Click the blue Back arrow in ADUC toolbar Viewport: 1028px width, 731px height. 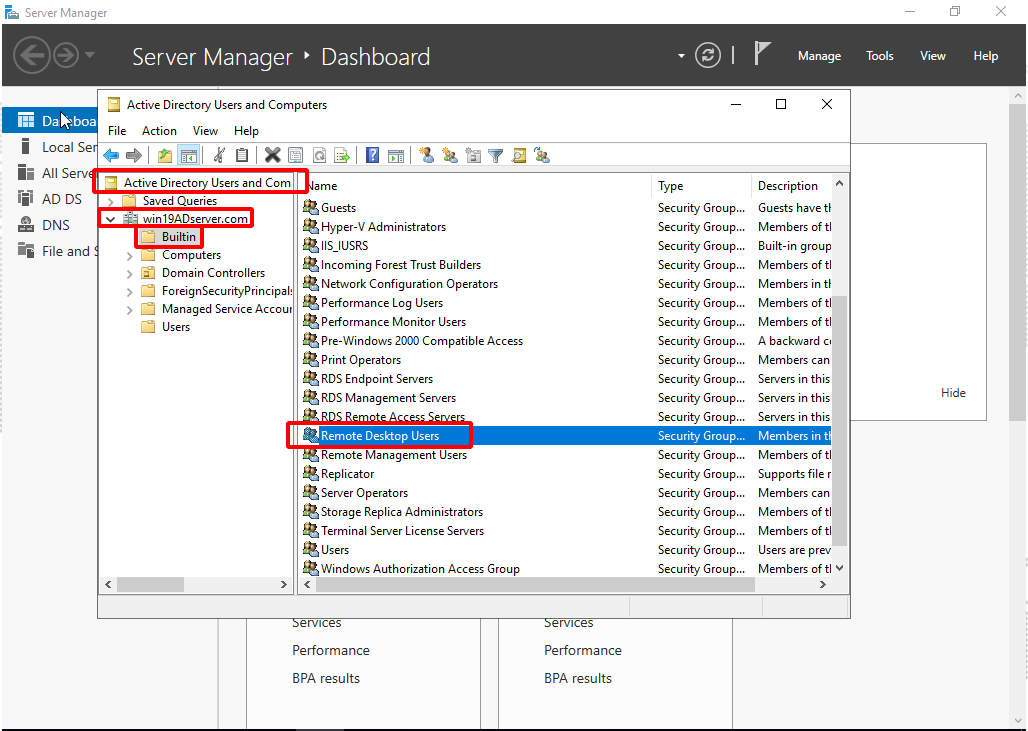[111, 155]
